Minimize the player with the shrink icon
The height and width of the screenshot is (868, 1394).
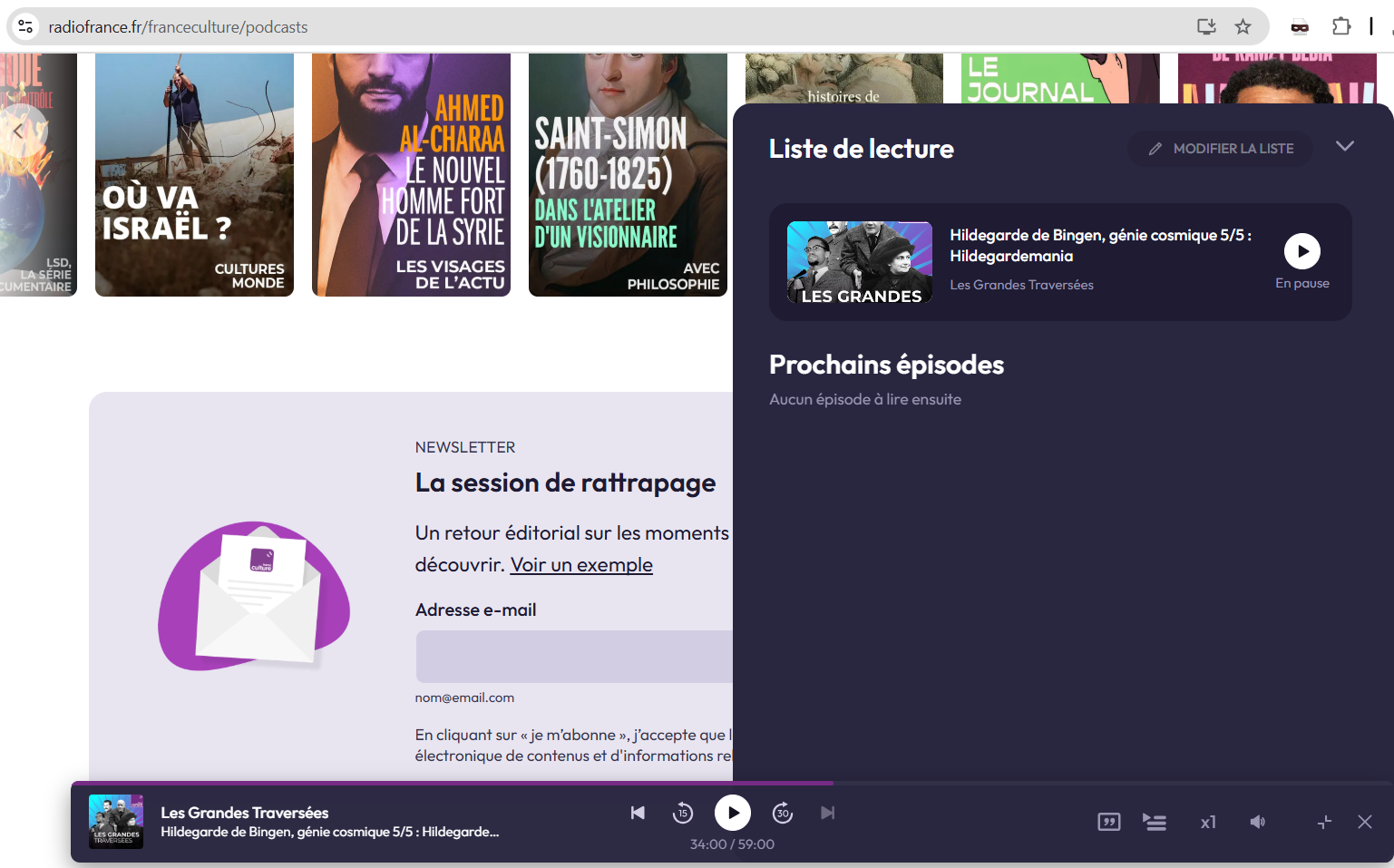[x=1324, y=822]
